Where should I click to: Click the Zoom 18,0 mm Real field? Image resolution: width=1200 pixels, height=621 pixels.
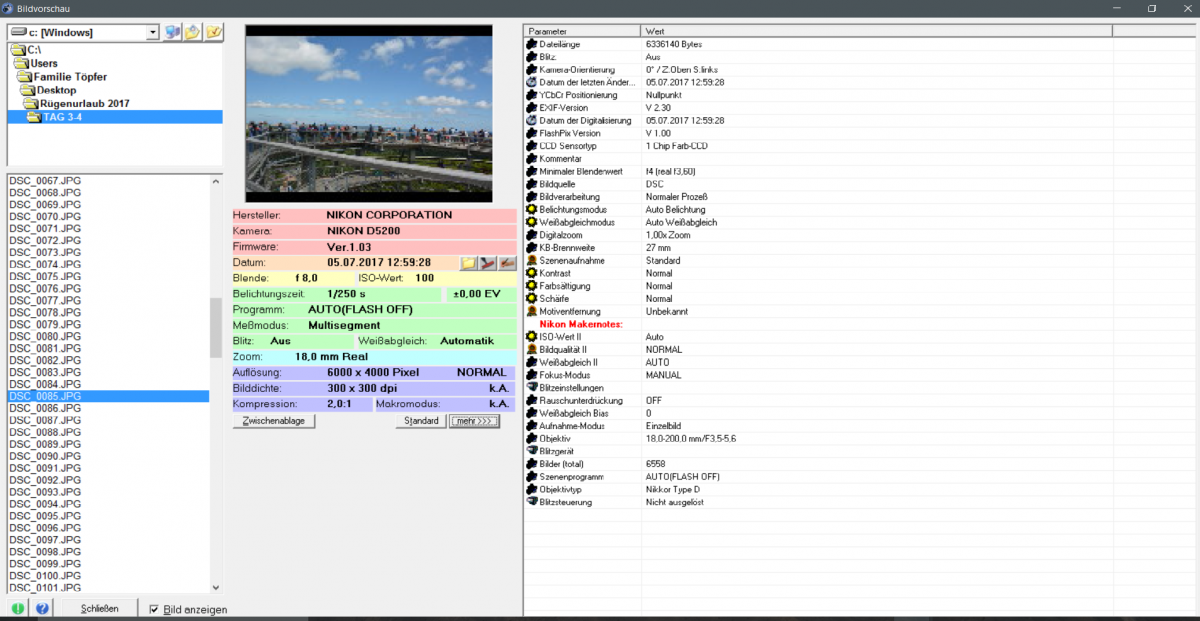coord(374,356)
